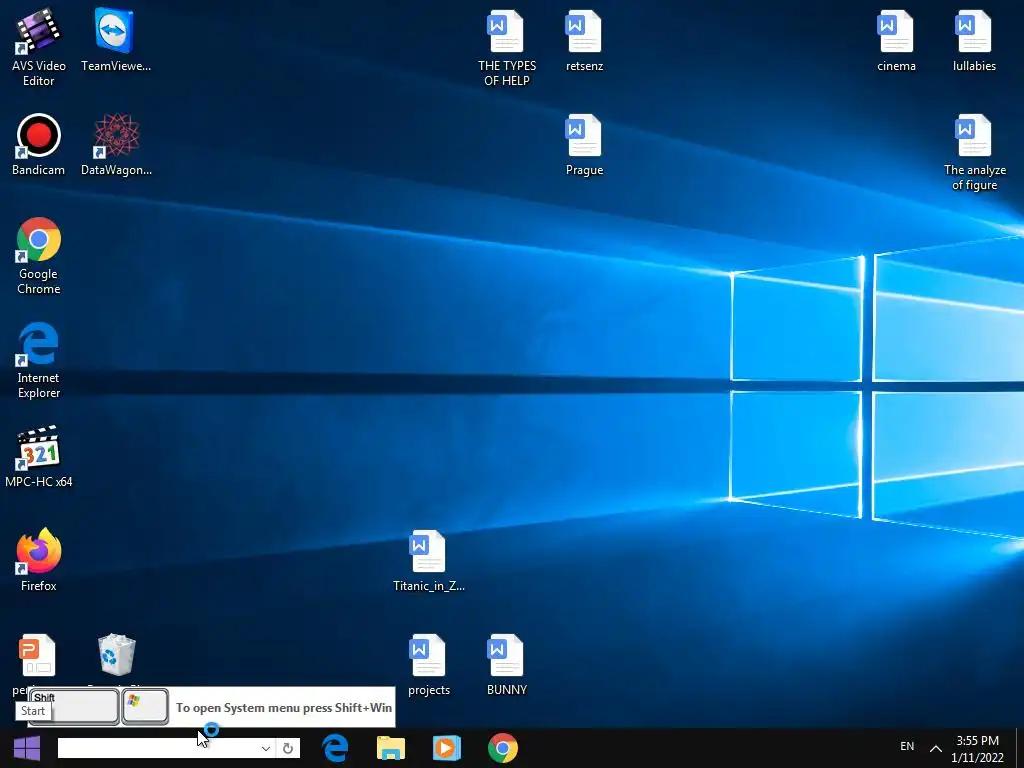Click the Firefox desktop shortcut
Viewport: 1024px width, 768px height.
pos(39,560)
